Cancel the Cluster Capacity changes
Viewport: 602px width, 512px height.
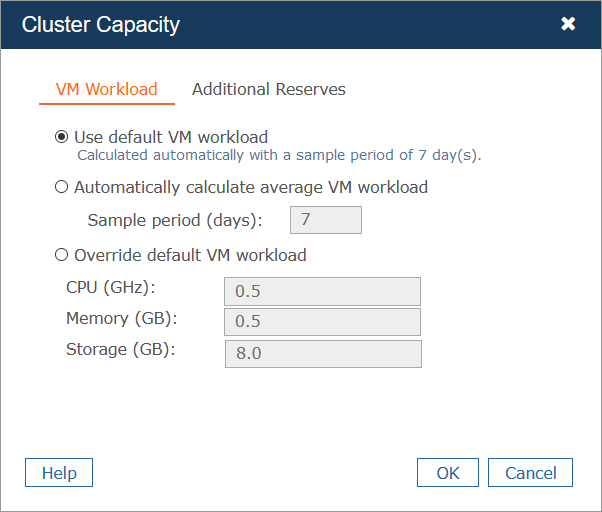pos(530,472)
